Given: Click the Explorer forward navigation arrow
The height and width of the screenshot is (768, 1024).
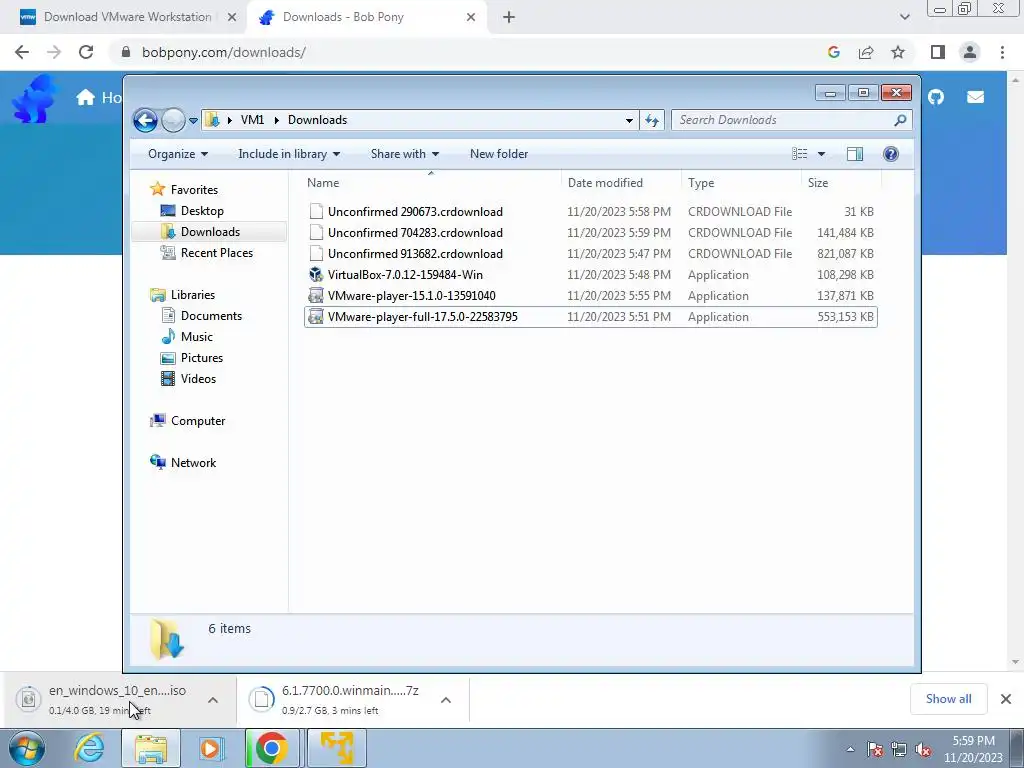Looking at the screenshot, I should (173, 120).
